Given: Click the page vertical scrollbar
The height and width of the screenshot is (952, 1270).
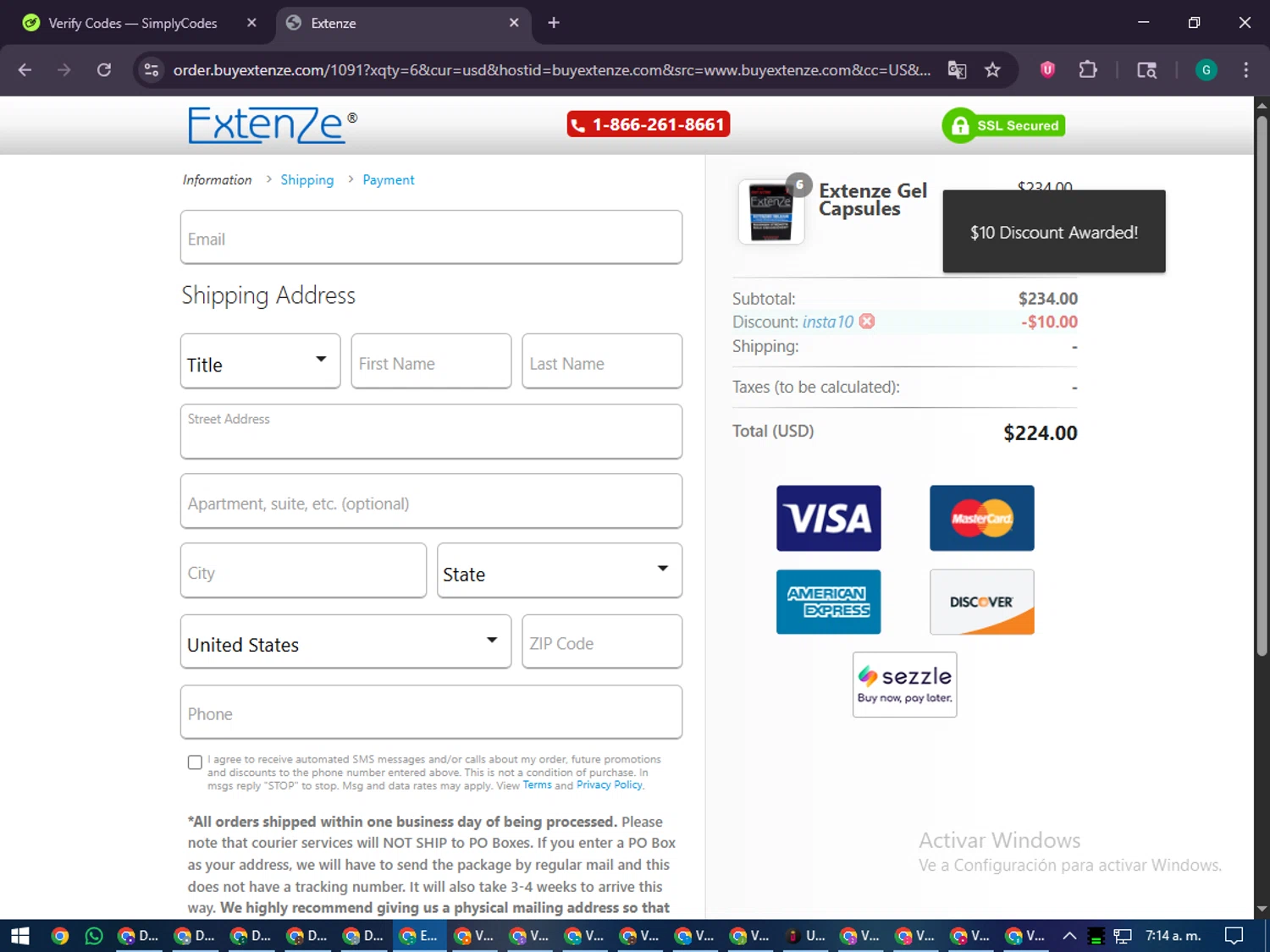Looking at the screenshot, I should [1262, 385].
